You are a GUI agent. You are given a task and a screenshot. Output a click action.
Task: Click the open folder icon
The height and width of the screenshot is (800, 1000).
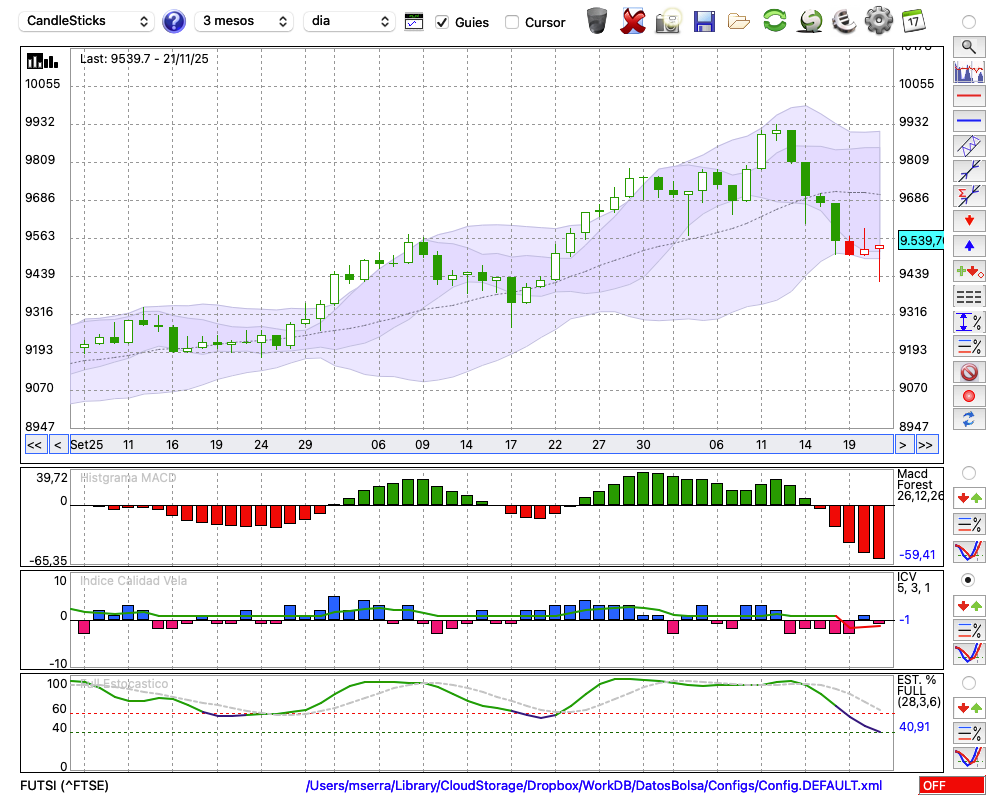coord(739,21)
